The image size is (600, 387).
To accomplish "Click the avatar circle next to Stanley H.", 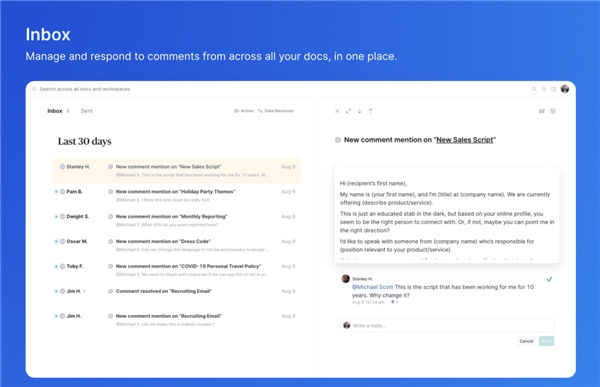I will pos(62,167).
